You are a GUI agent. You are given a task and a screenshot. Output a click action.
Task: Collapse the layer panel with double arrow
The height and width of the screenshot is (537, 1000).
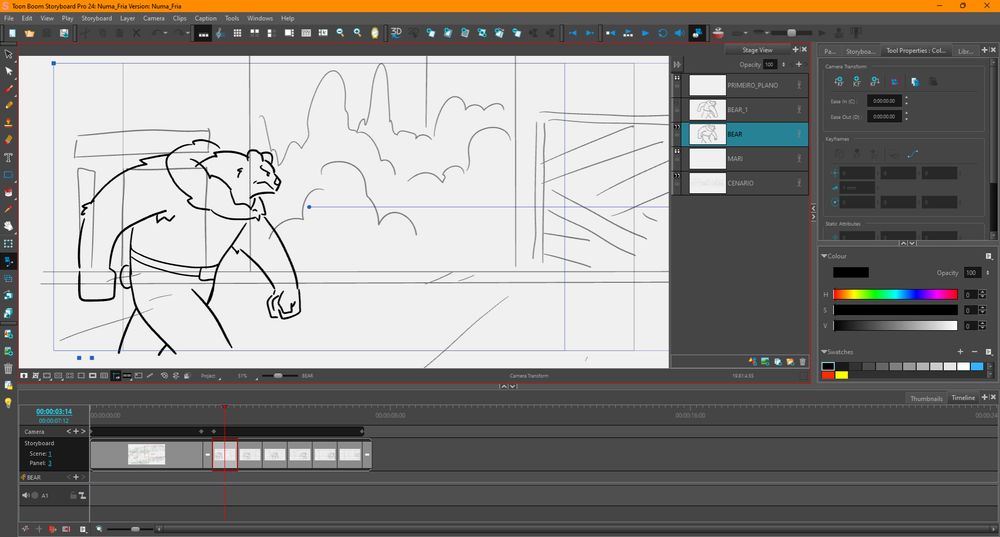click(677, 64)
